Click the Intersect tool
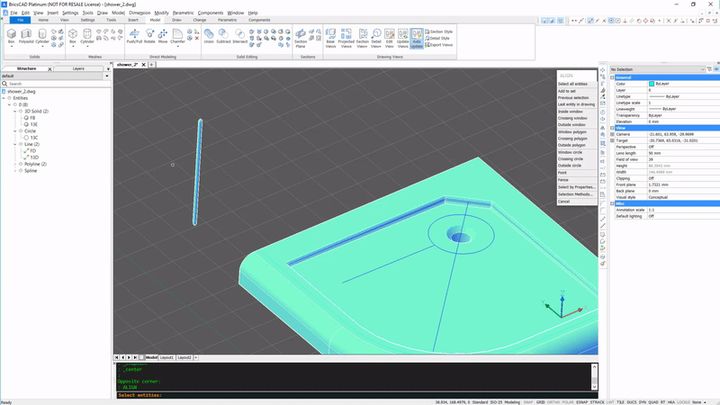This screenshot has height=405, width=720. click(x=240, y=36)
